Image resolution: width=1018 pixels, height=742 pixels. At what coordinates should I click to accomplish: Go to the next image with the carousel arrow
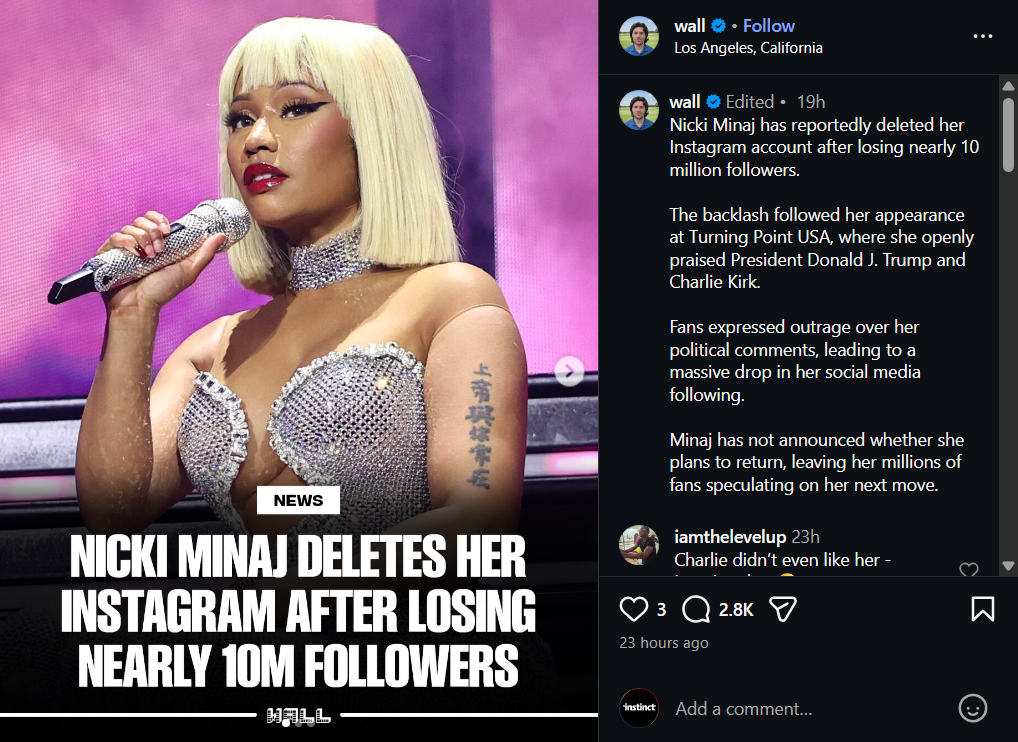569,372
